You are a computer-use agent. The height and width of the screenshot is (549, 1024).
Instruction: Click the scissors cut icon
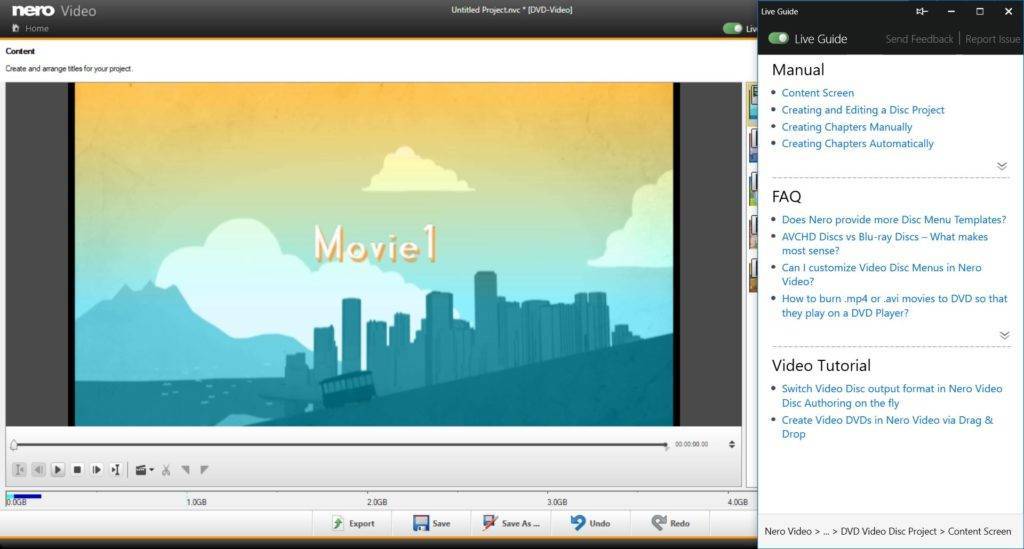point(166,469)
